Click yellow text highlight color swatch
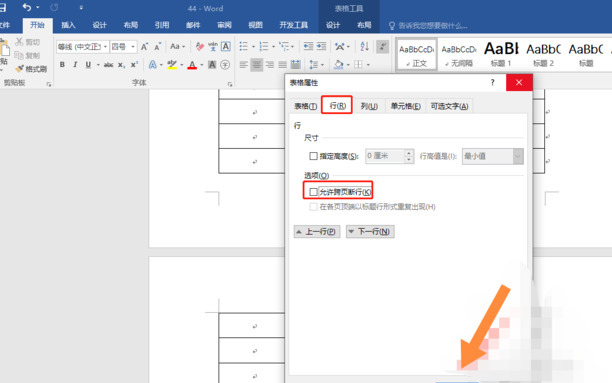The image size is (612, 383). point(172,65)
